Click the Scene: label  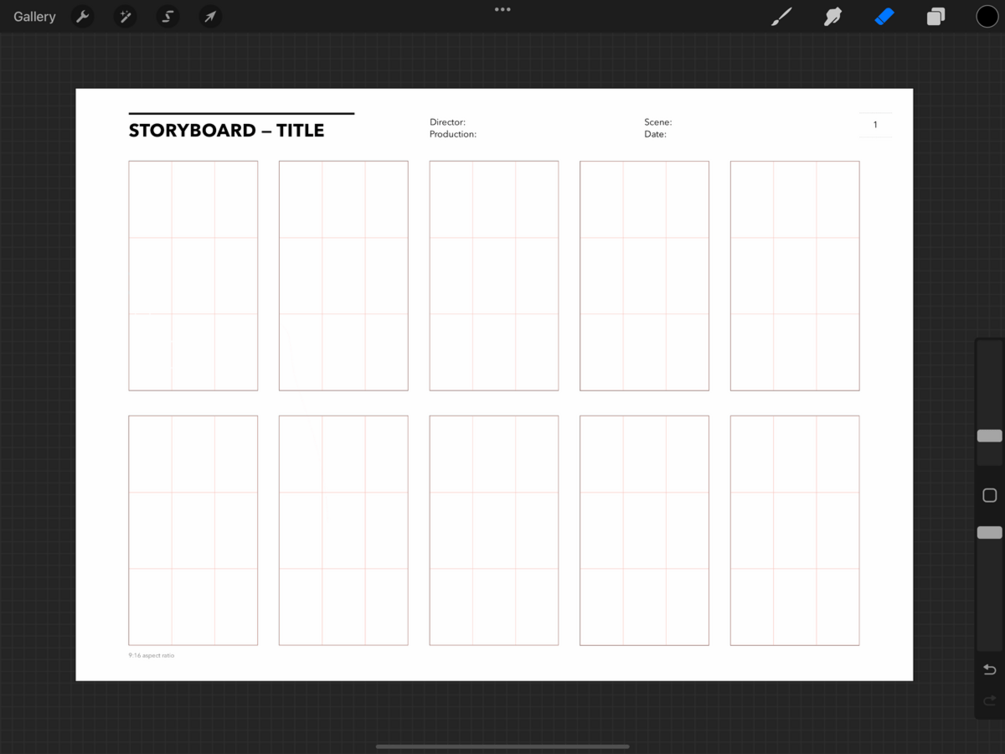click(x=658, y=122)
